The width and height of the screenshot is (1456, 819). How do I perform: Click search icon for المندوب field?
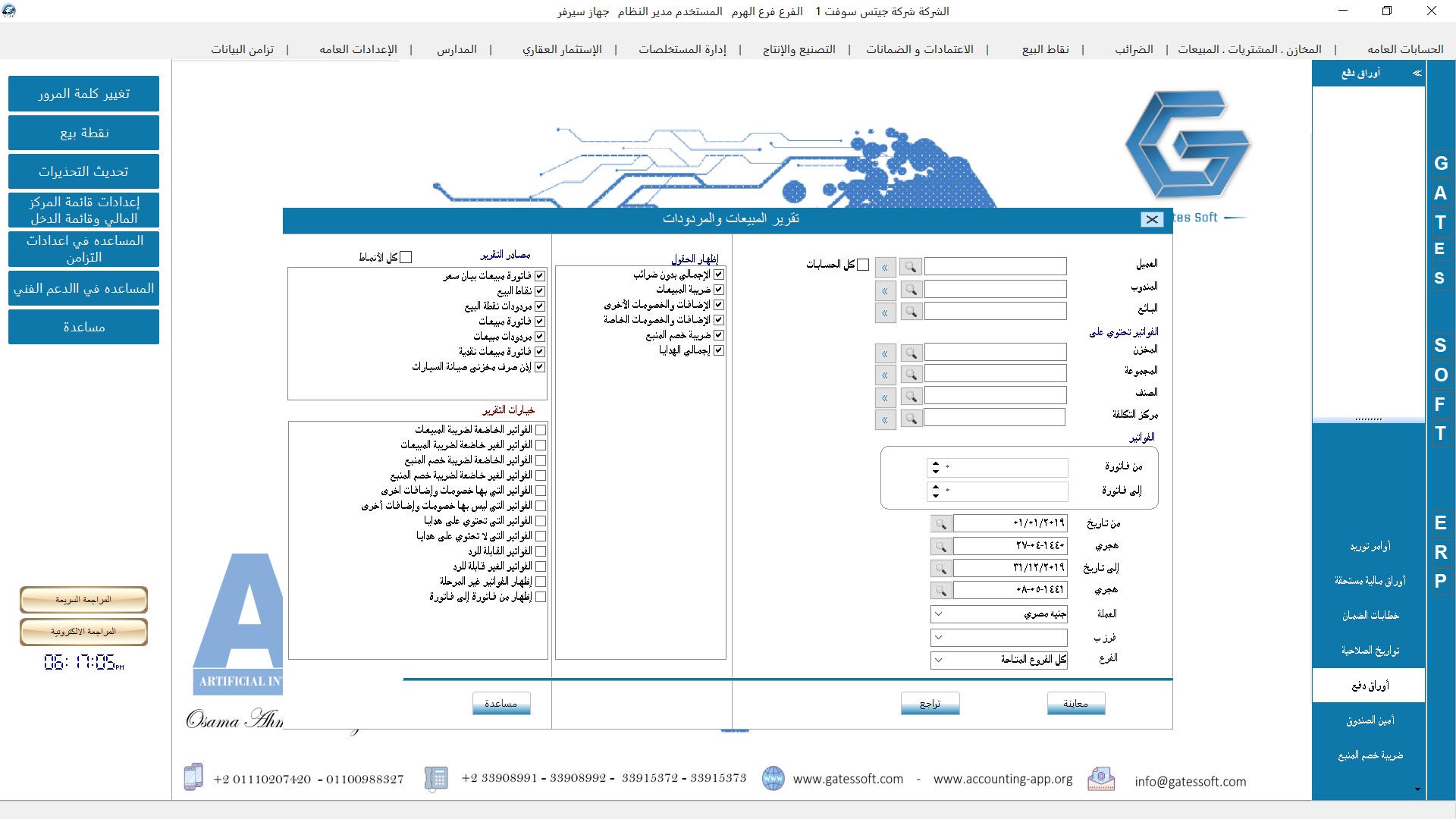tap(911, 290)
